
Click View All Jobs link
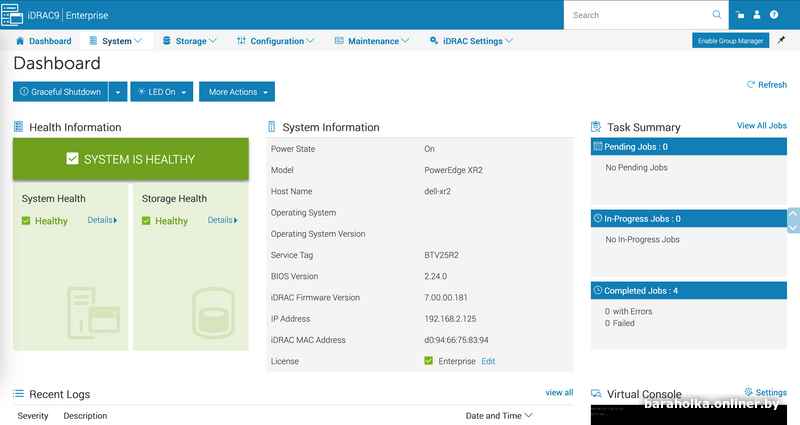pos(762,126)
